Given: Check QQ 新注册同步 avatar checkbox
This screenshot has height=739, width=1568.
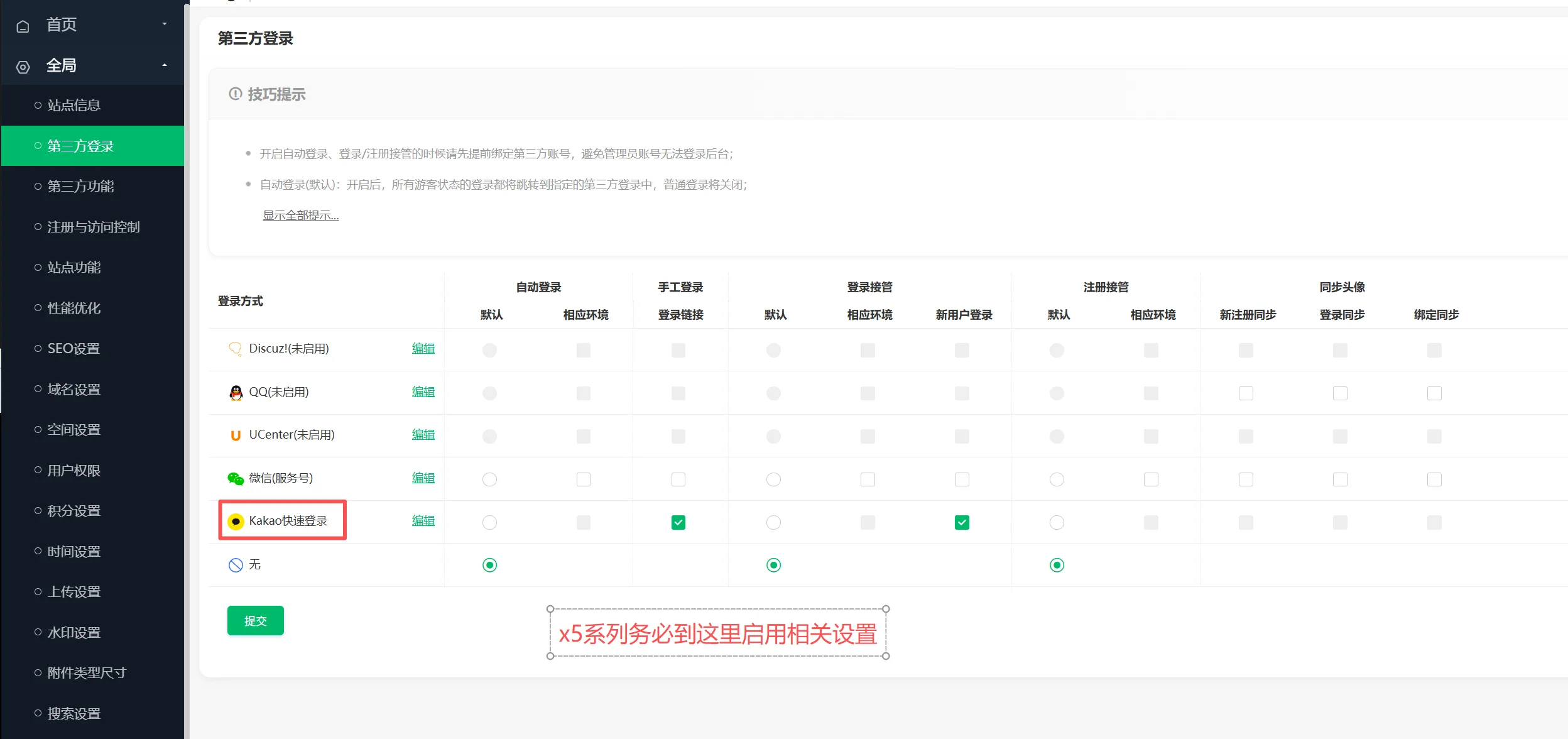Looking at the screenshot, I should click(1246, 393).
